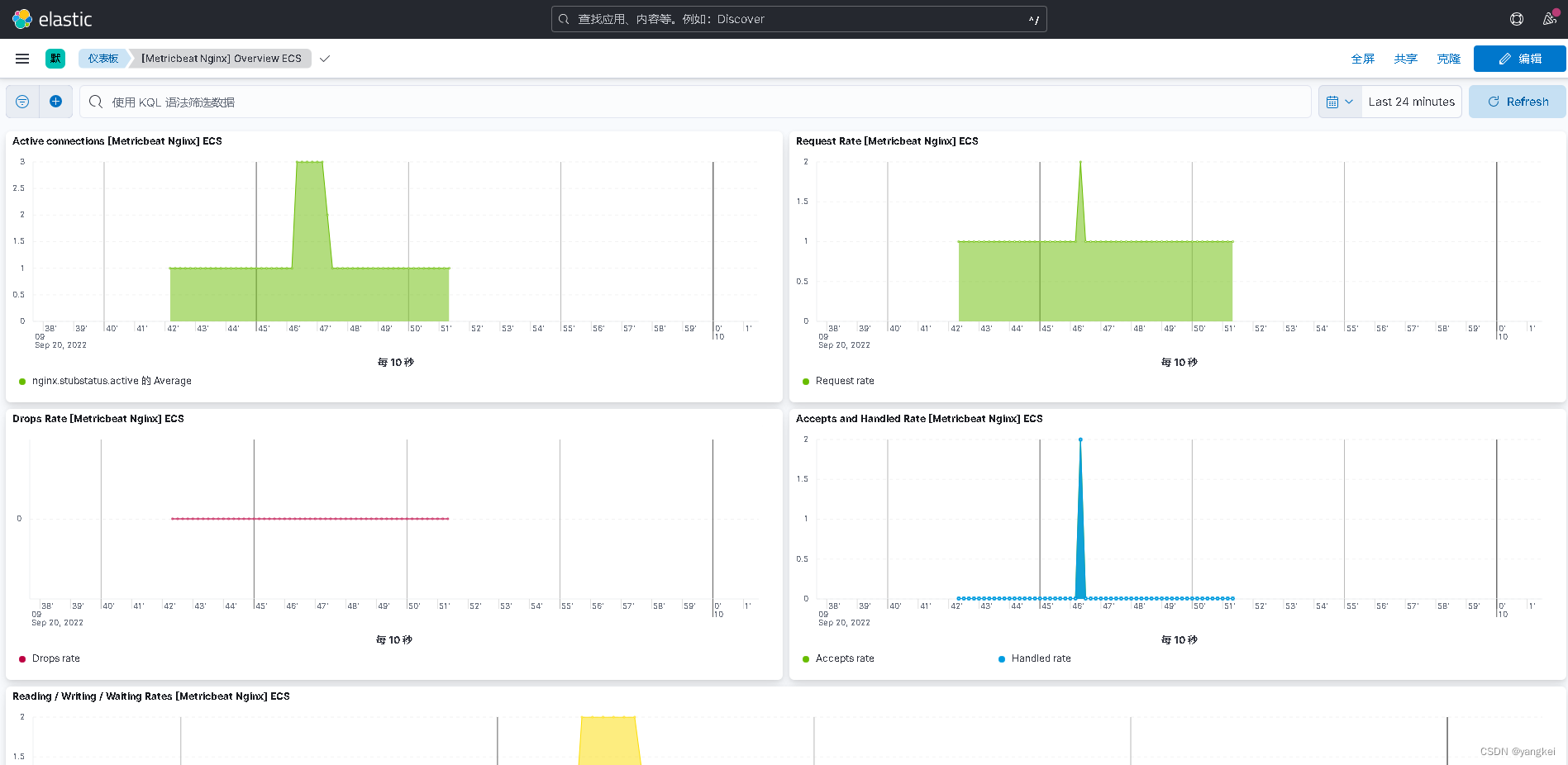Click the Drops Rate panel title

coord(98,419)
